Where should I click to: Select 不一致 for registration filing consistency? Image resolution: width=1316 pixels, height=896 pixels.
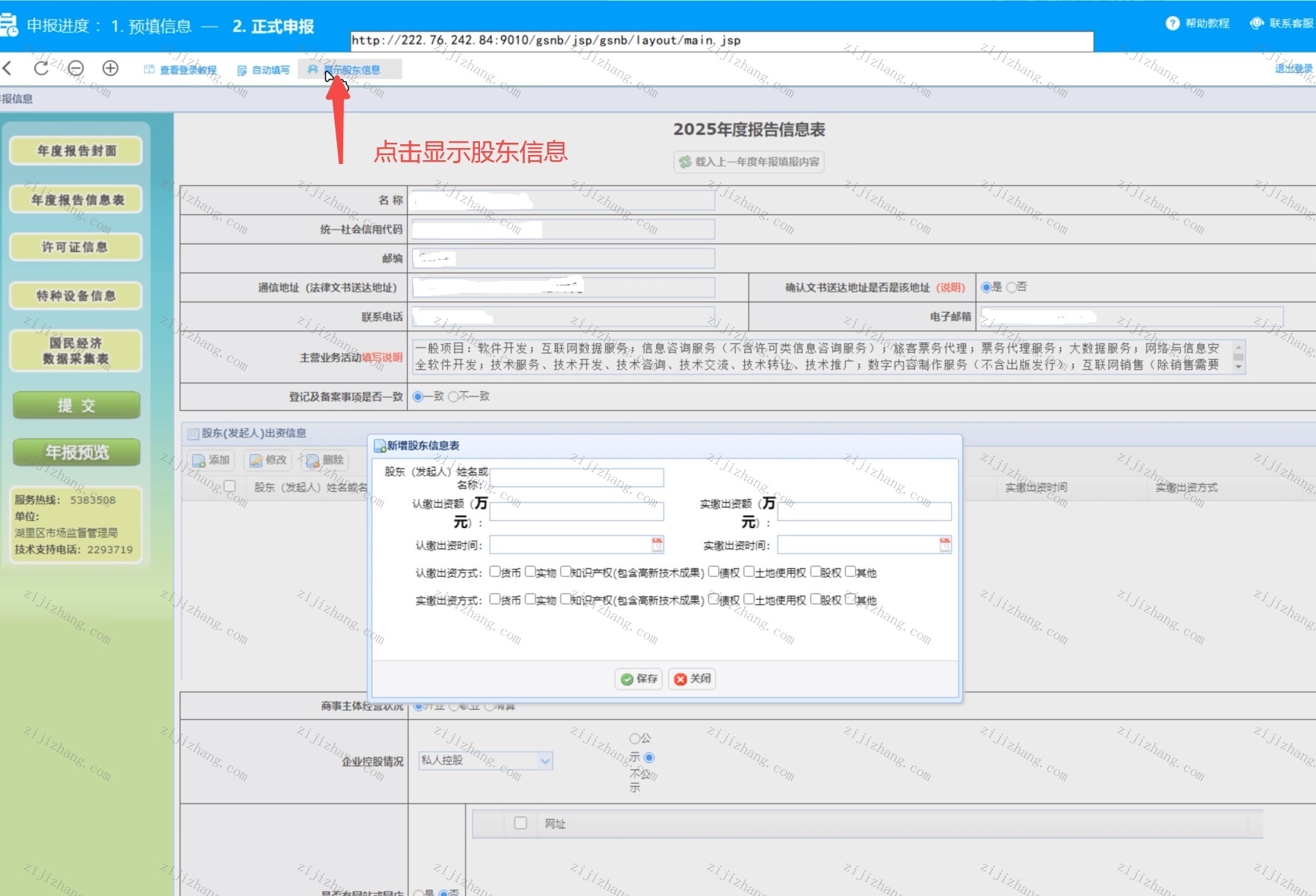[453, 396]
